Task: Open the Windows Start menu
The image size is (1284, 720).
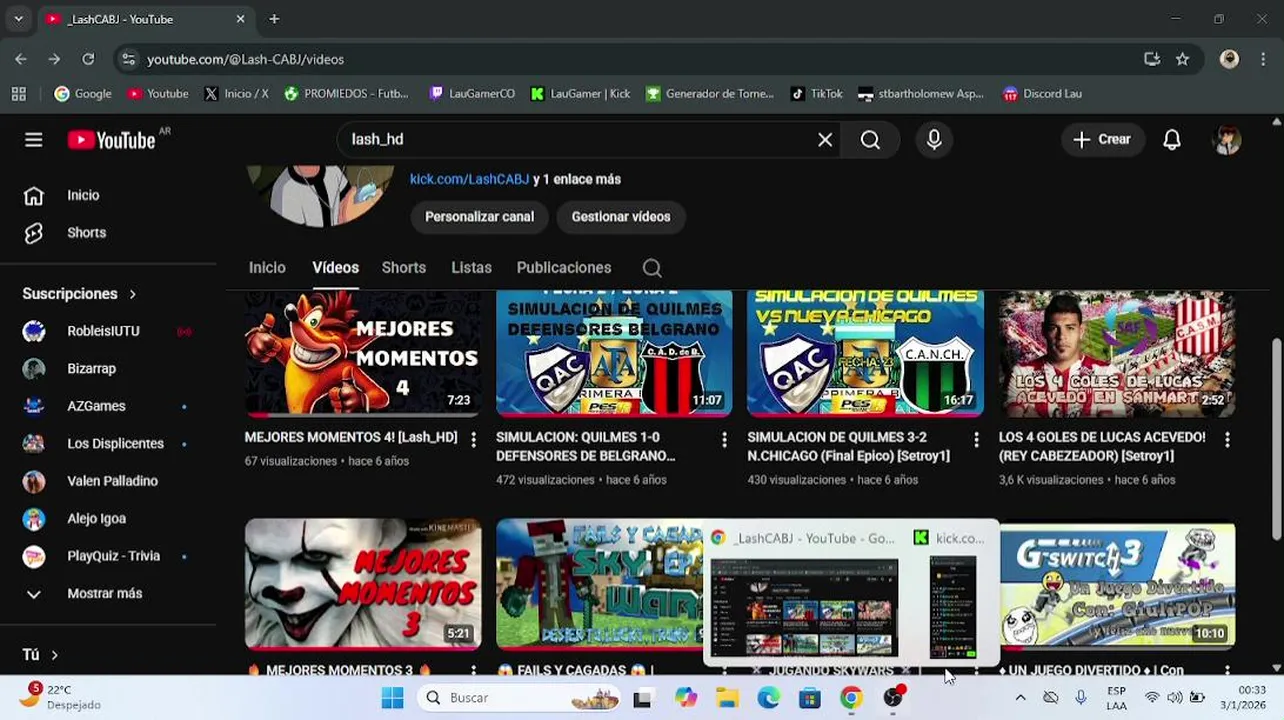Action: click(x=392, y=698)
